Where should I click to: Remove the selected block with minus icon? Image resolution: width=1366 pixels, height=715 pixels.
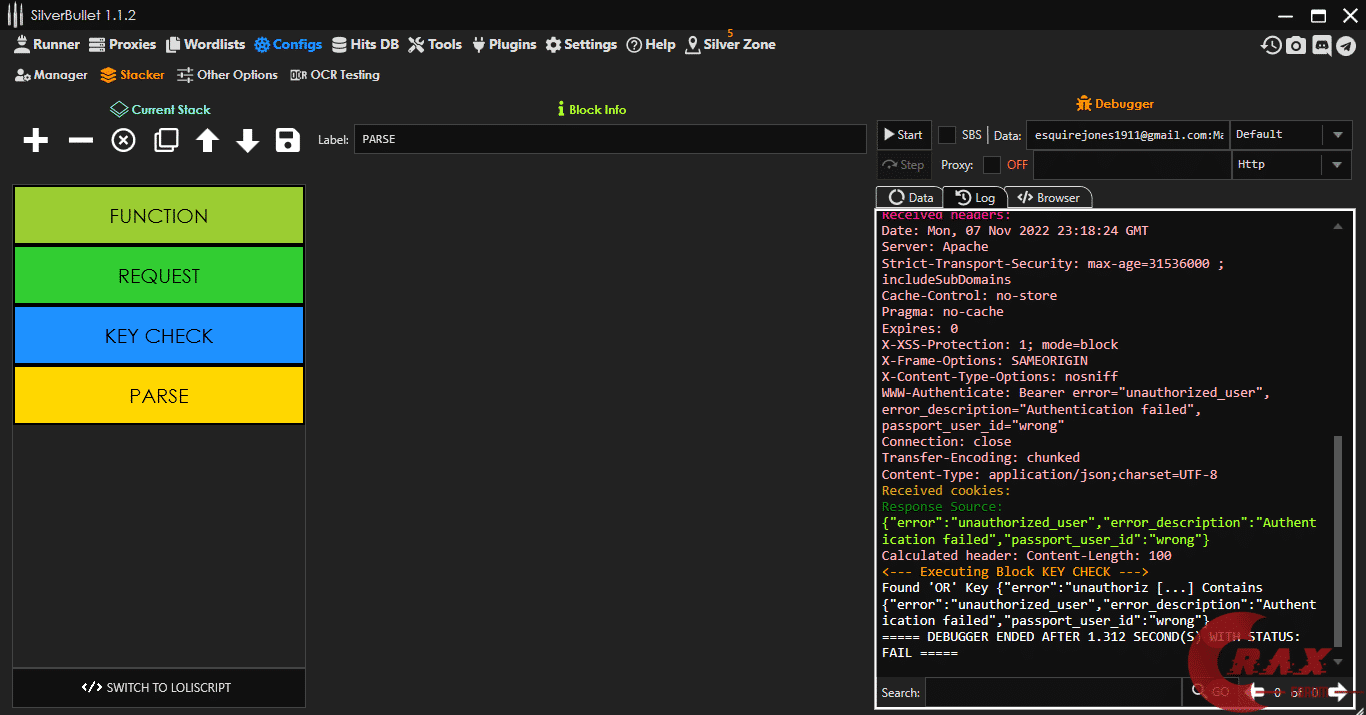80,141
